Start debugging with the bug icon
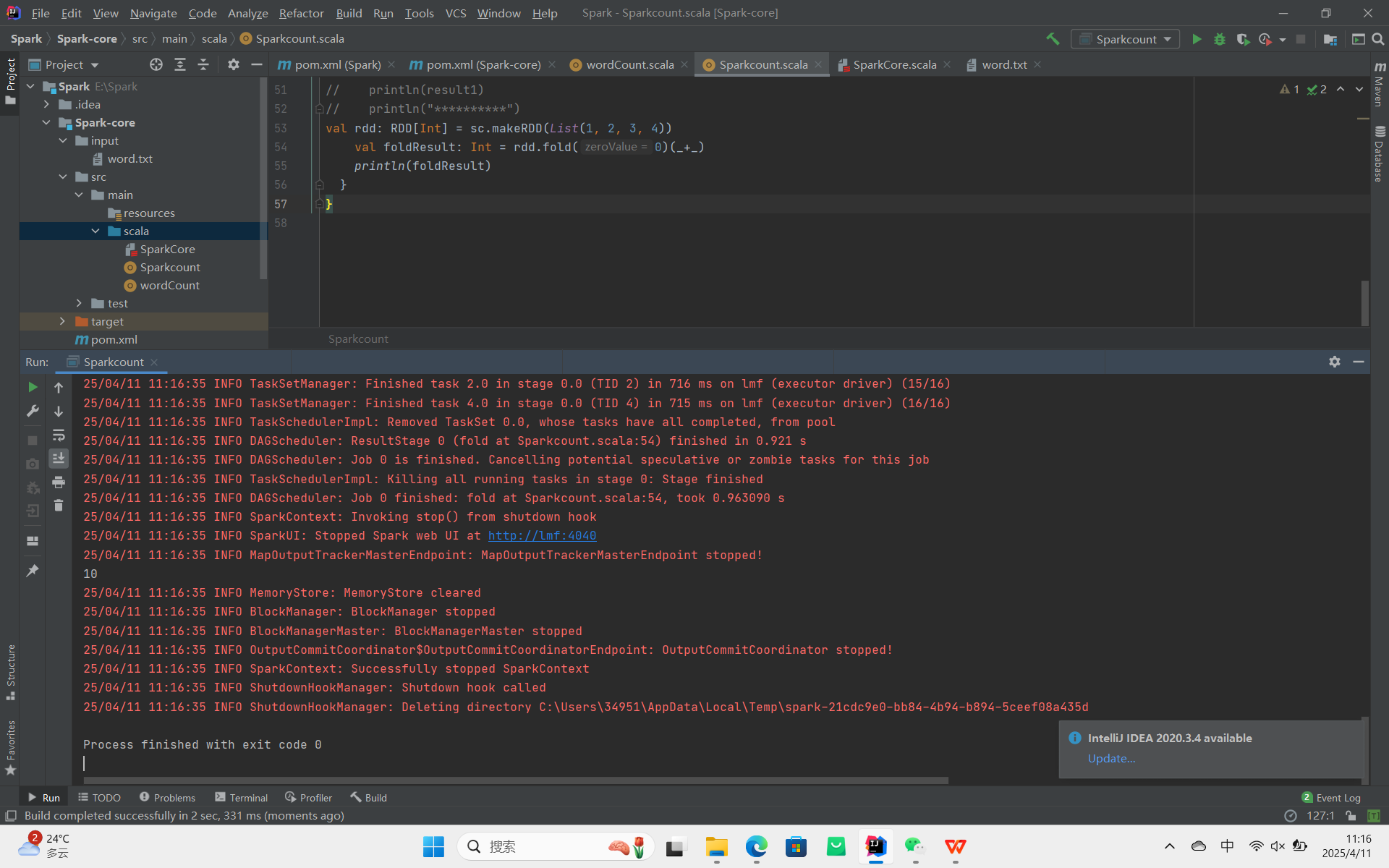 [x=1220, y=39]
